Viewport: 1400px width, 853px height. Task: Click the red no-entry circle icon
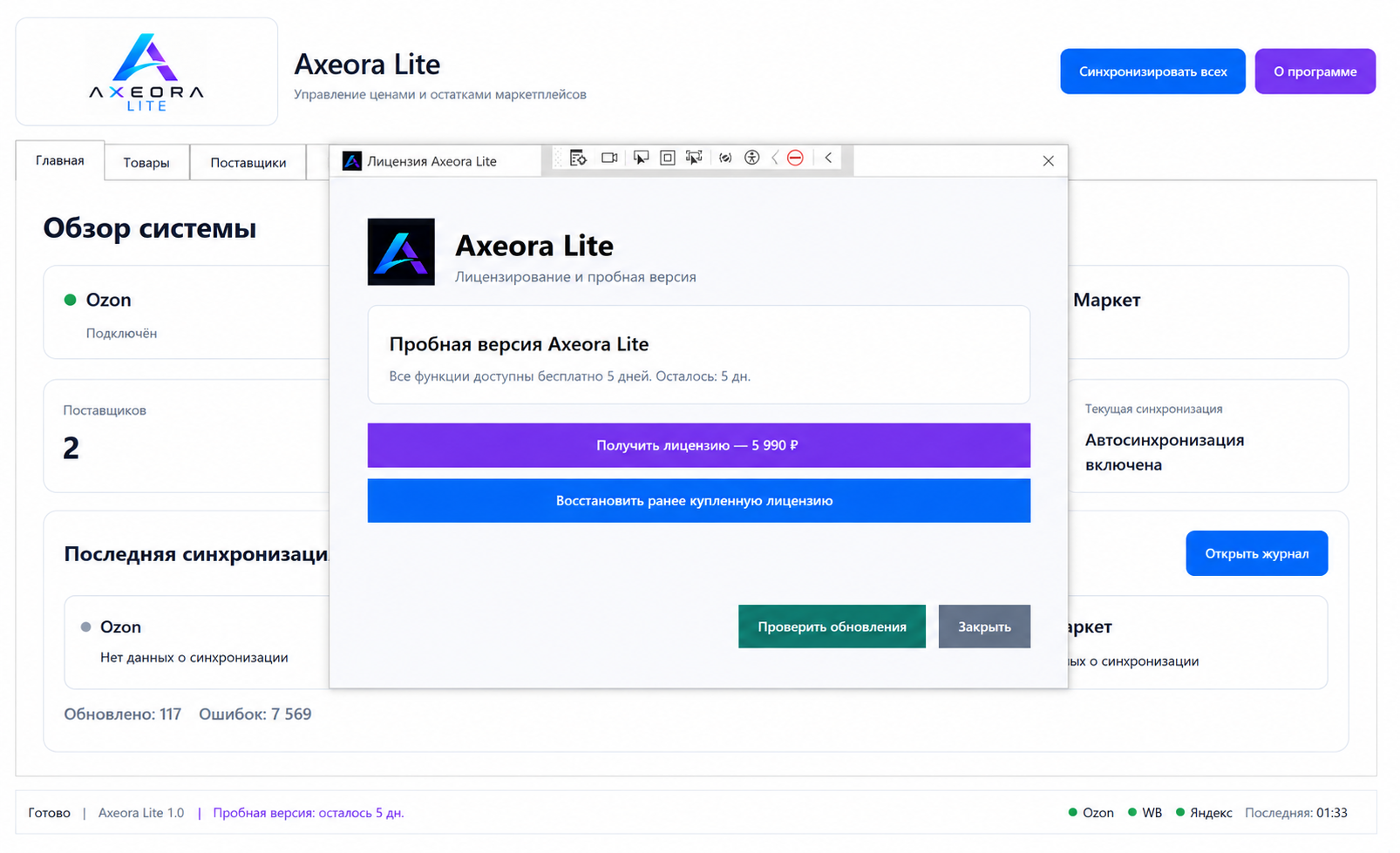click(x=795, y=158)
